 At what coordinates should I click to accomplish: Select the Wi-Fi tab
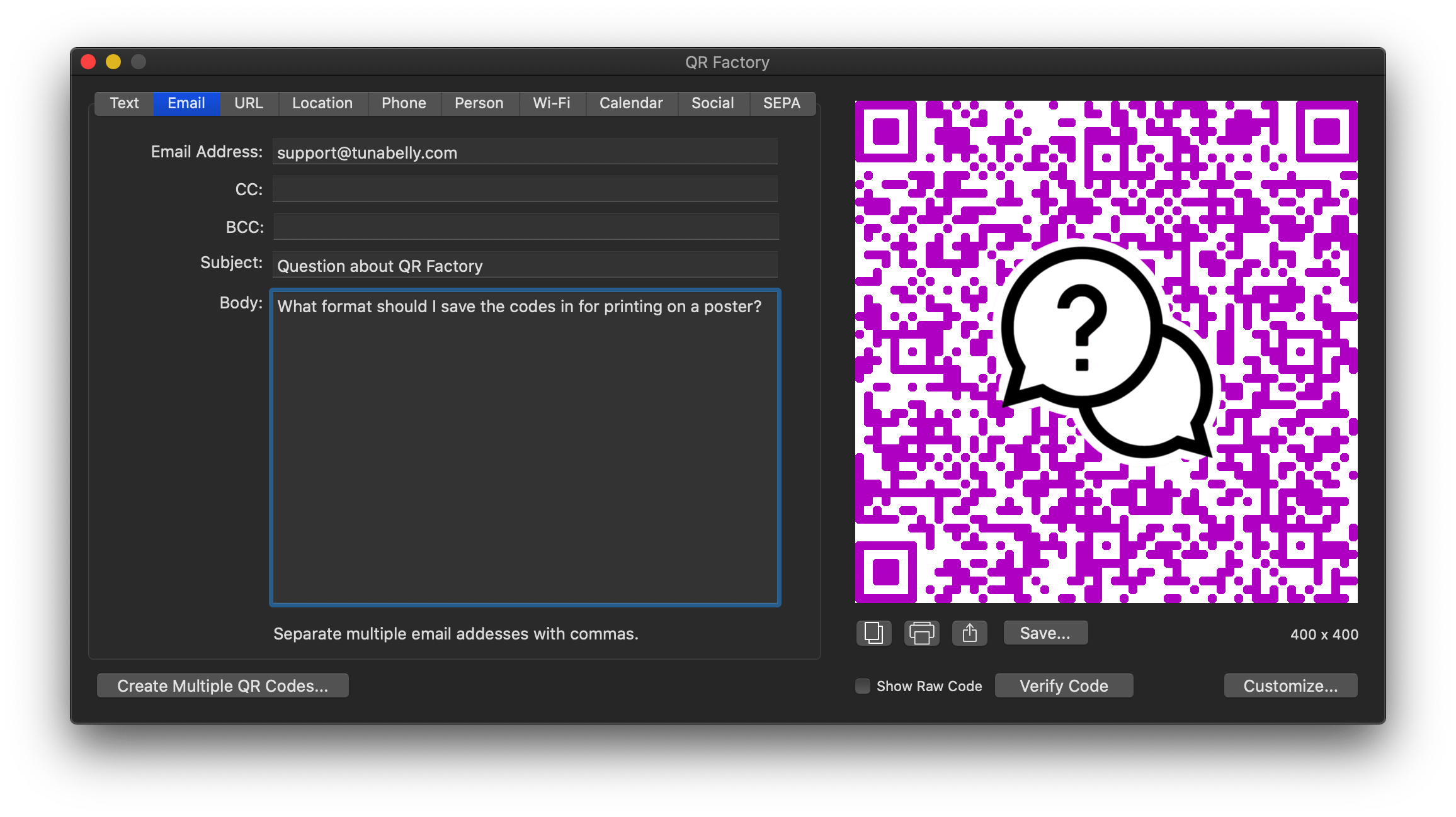click(x=552, y=103)
